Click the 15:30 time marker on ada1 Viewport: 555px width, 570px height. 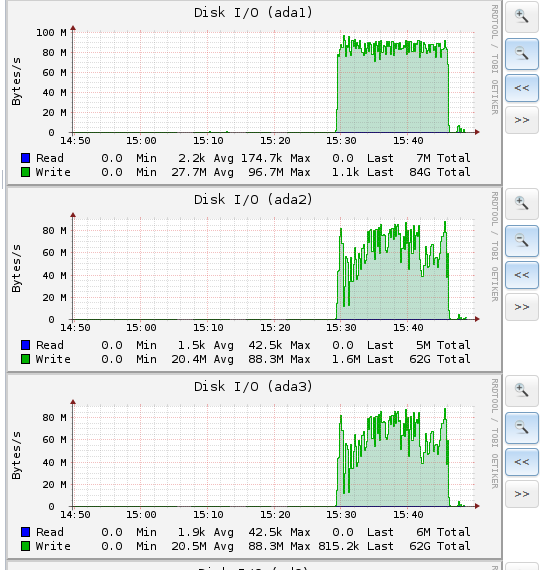pyautogui.click(x=341, y=141)
